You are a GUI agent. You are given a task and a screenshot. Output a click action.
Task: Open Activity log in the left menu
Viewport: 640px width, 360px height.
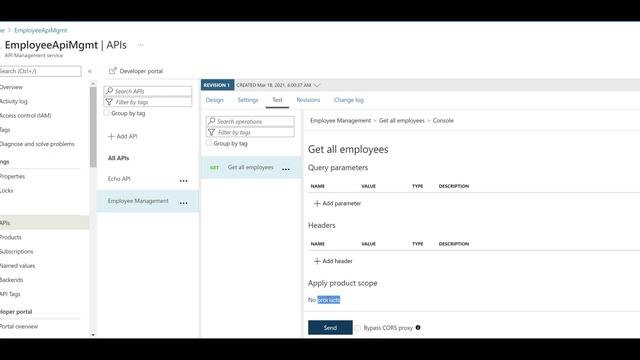coord(13,101)
